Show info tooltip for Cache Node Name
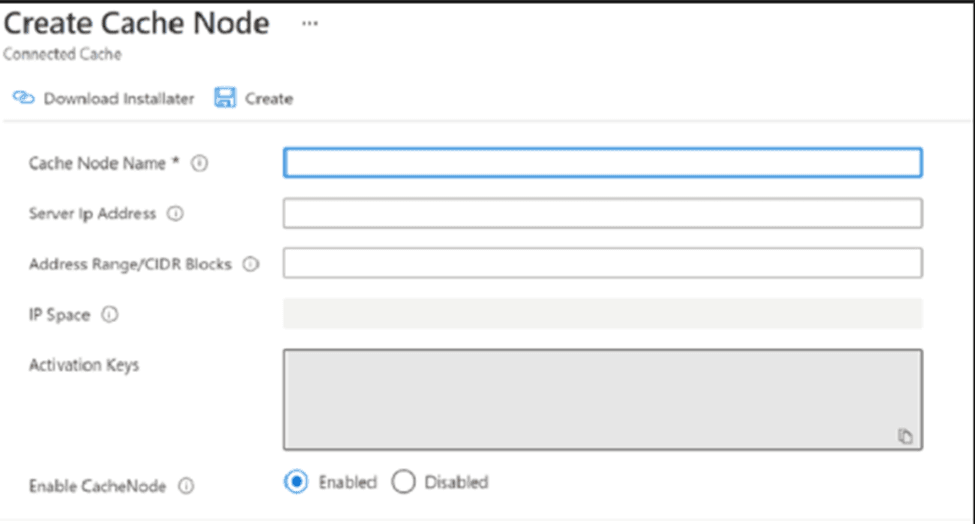The width and height of the screenshot is (975, 524). point(200,163)
